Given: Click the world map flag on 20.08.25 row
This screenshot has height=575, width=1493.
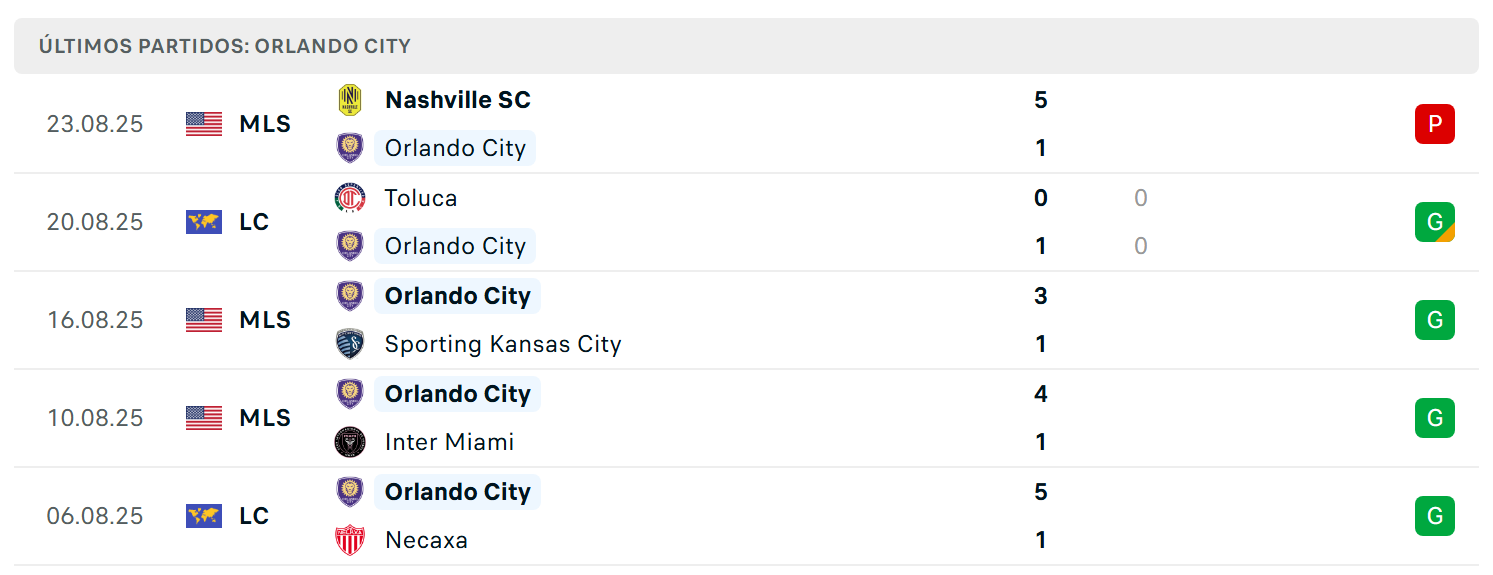Looking at the screenshot, I should 204,222.
